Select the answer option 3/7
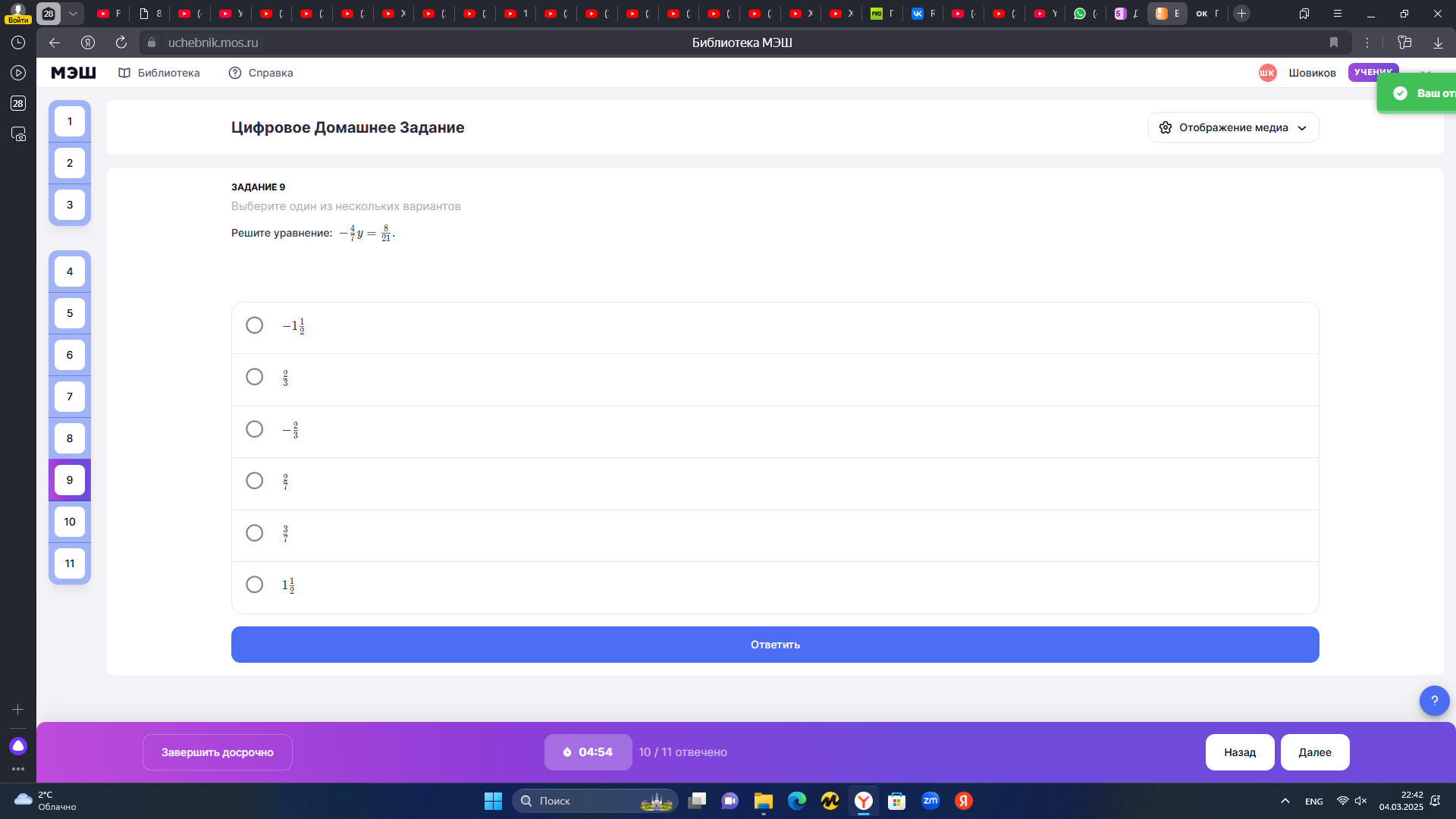The image size is (1456, 819). (x=775, y=534)
